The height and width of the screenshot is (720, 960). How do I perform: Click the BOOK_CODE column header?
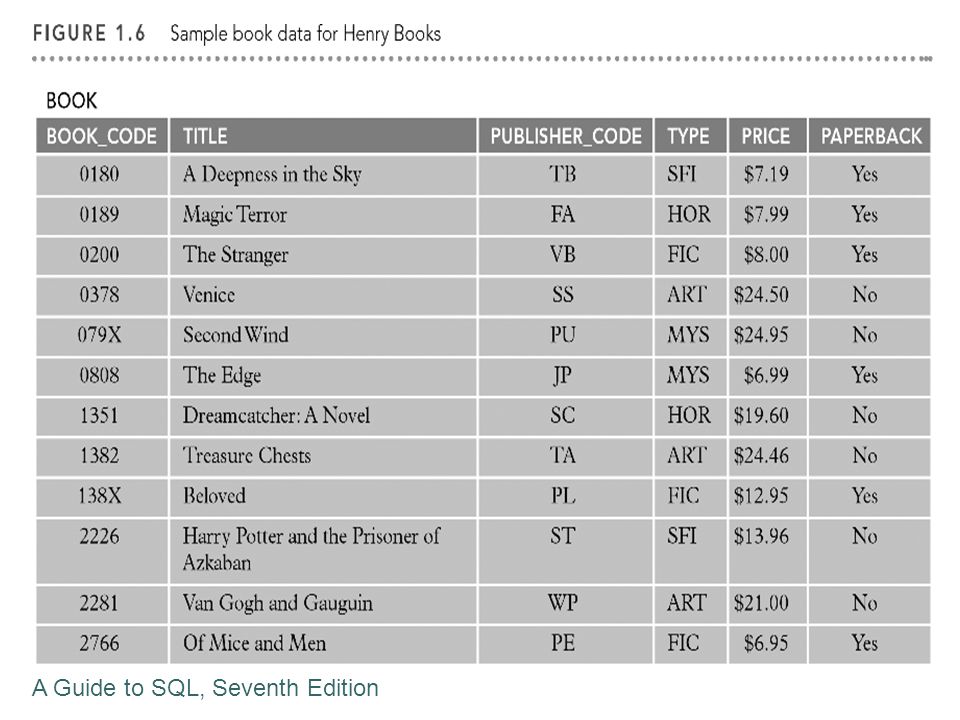point(102,136)
